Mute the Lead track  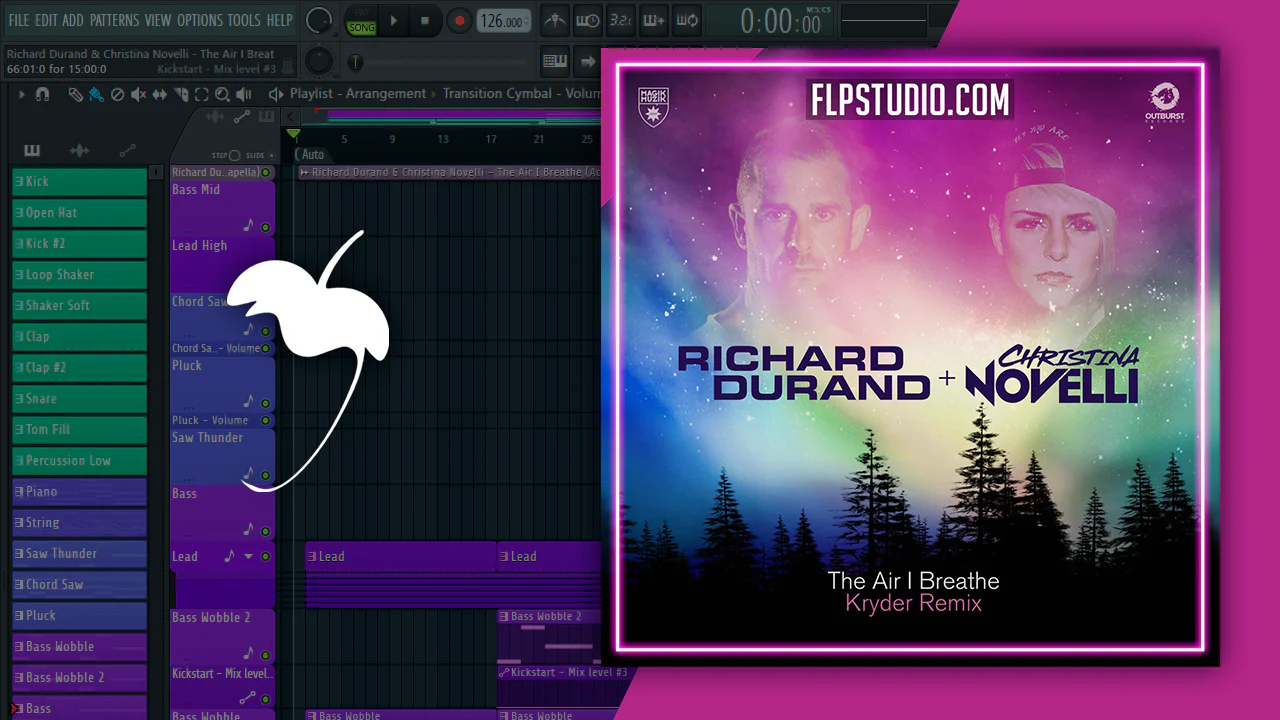(265, 556)
